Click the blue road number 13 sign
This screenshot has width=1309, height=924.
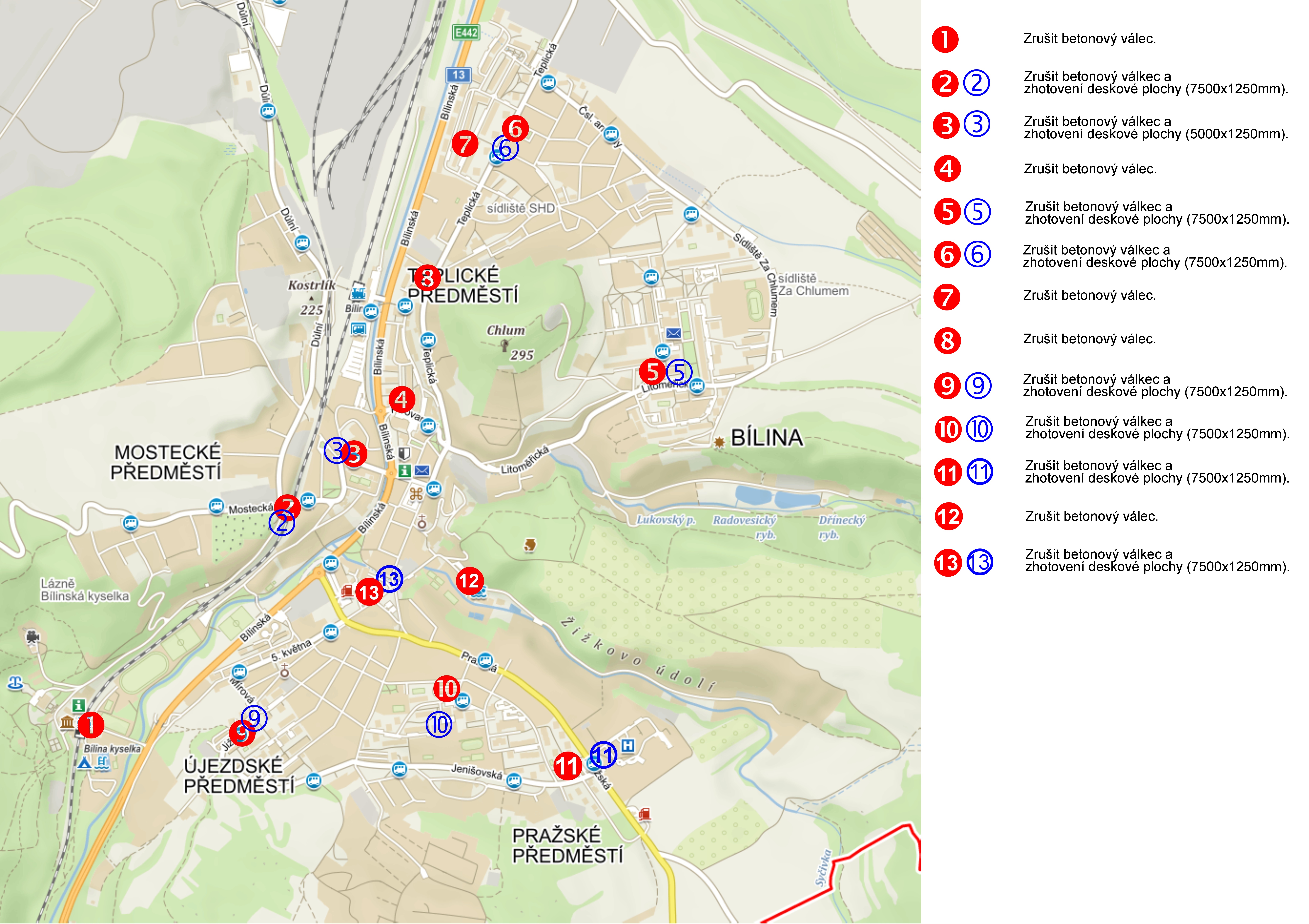pos(458,75)
